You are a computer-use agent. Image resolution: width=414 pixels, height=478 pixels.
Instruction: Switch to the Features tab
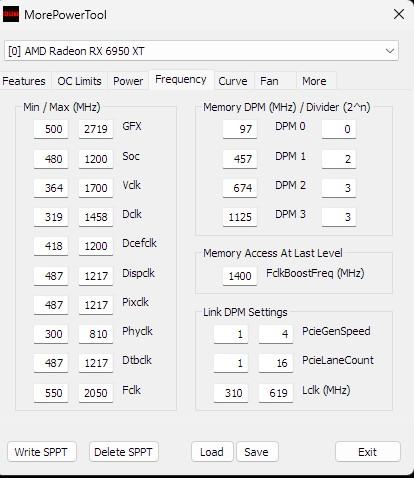click(24, 81)
